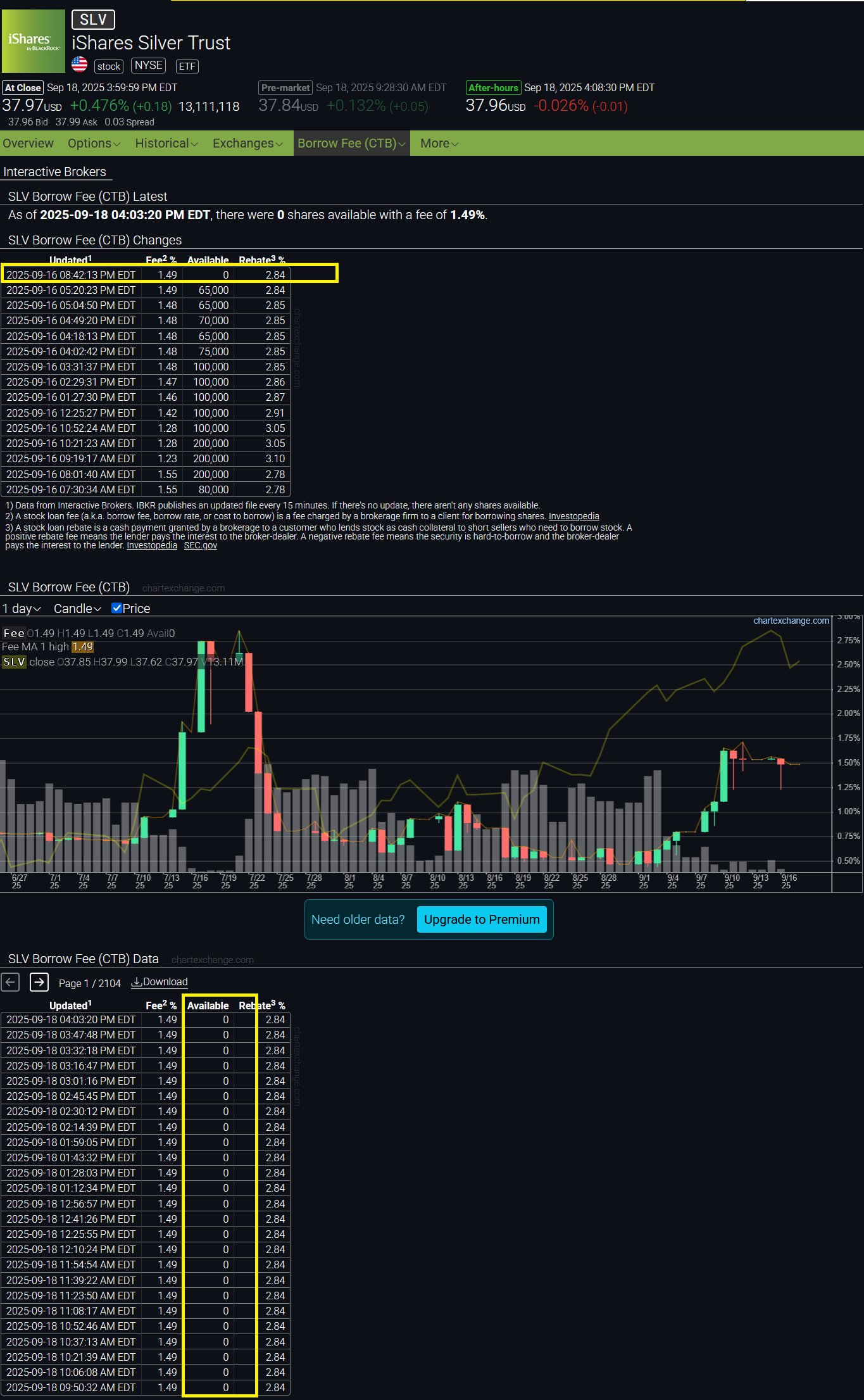Expand the Exchanges menu
Image resolution: width=864 pixels, height=1400 pixels.
pos(247,143)
